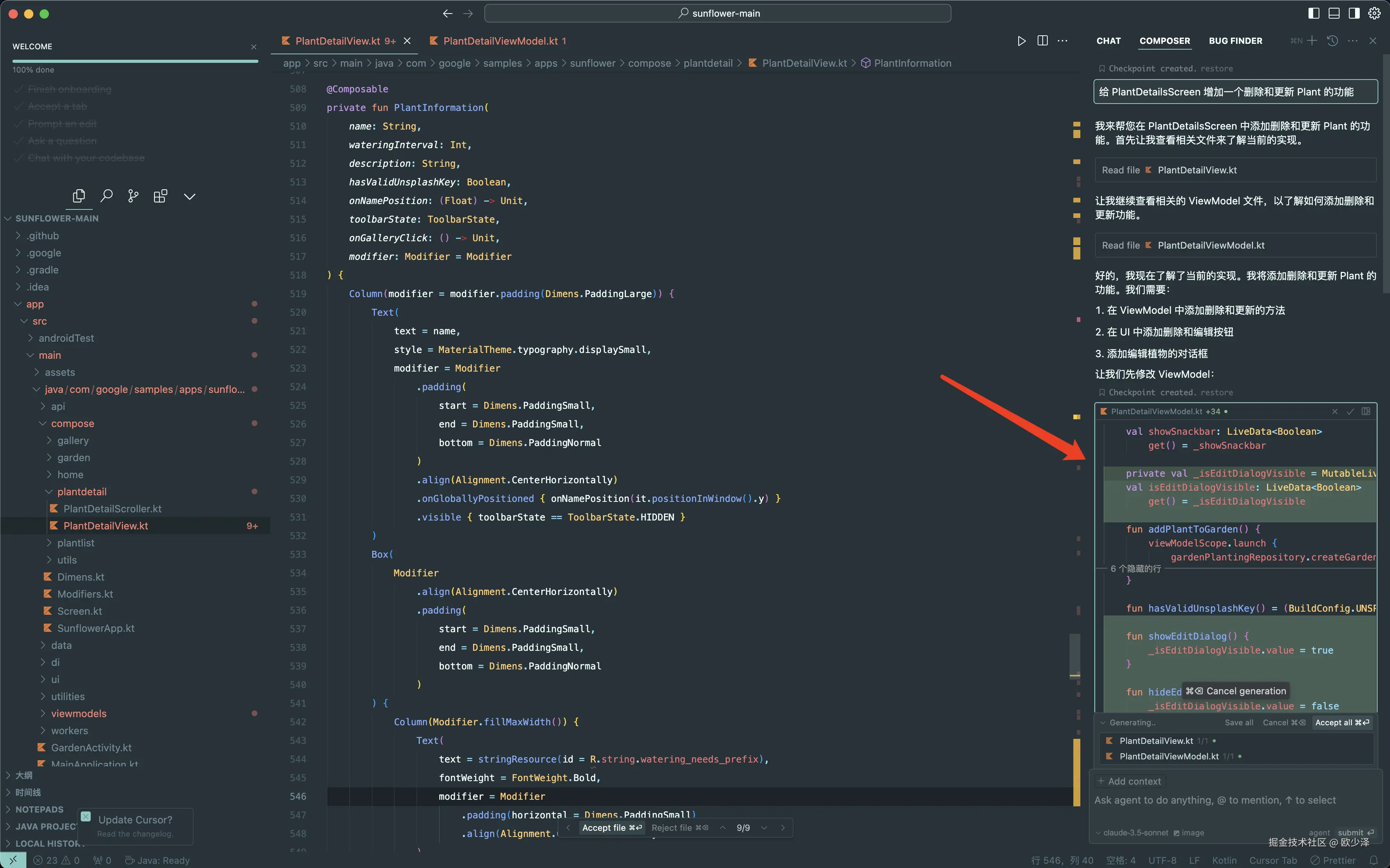
Task: Toggle the right sidebar layout icon
Action: click(x=1354, y=13)
